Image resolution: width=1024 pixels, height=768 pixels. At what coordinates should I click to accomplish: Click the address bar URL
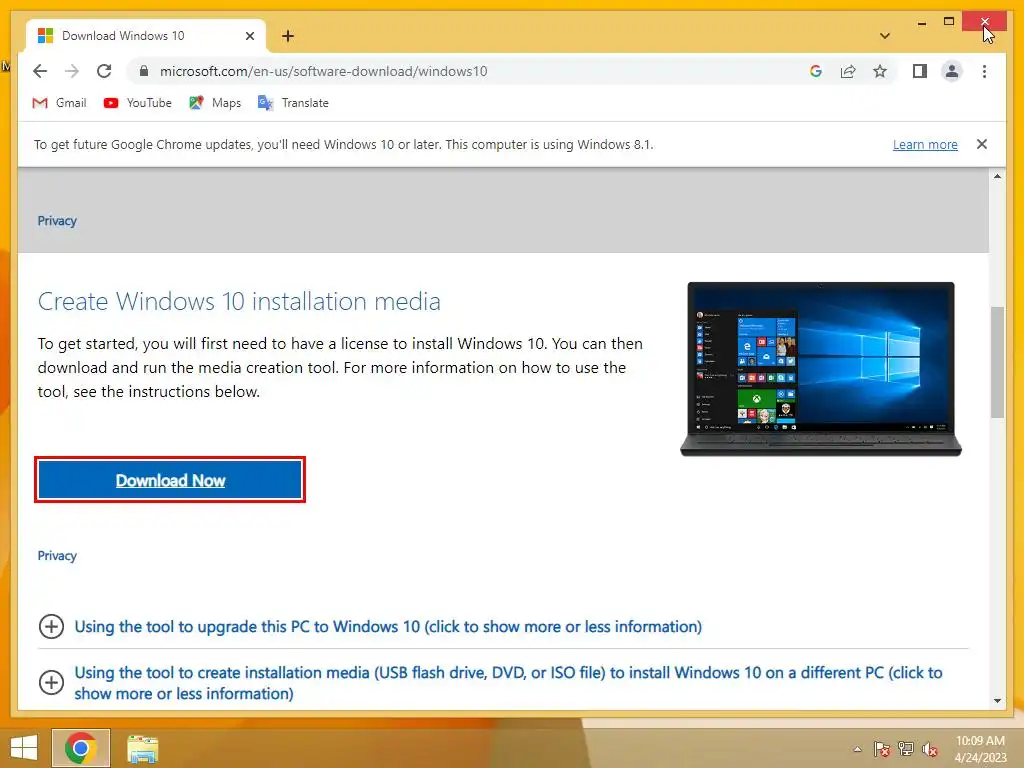coord(323,71)
